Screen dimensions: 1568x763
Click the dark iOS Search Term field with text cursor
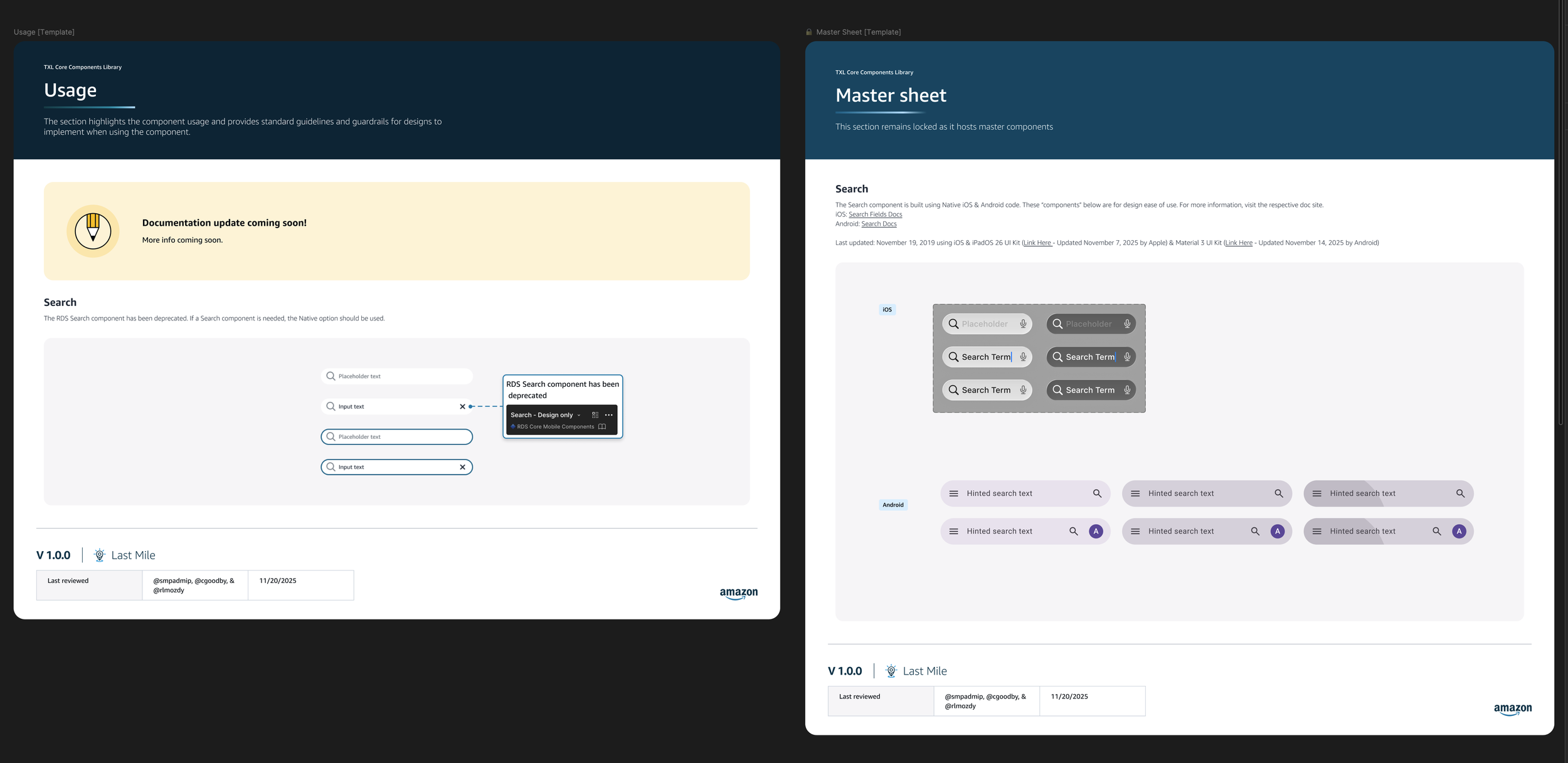pos(1091,357)
